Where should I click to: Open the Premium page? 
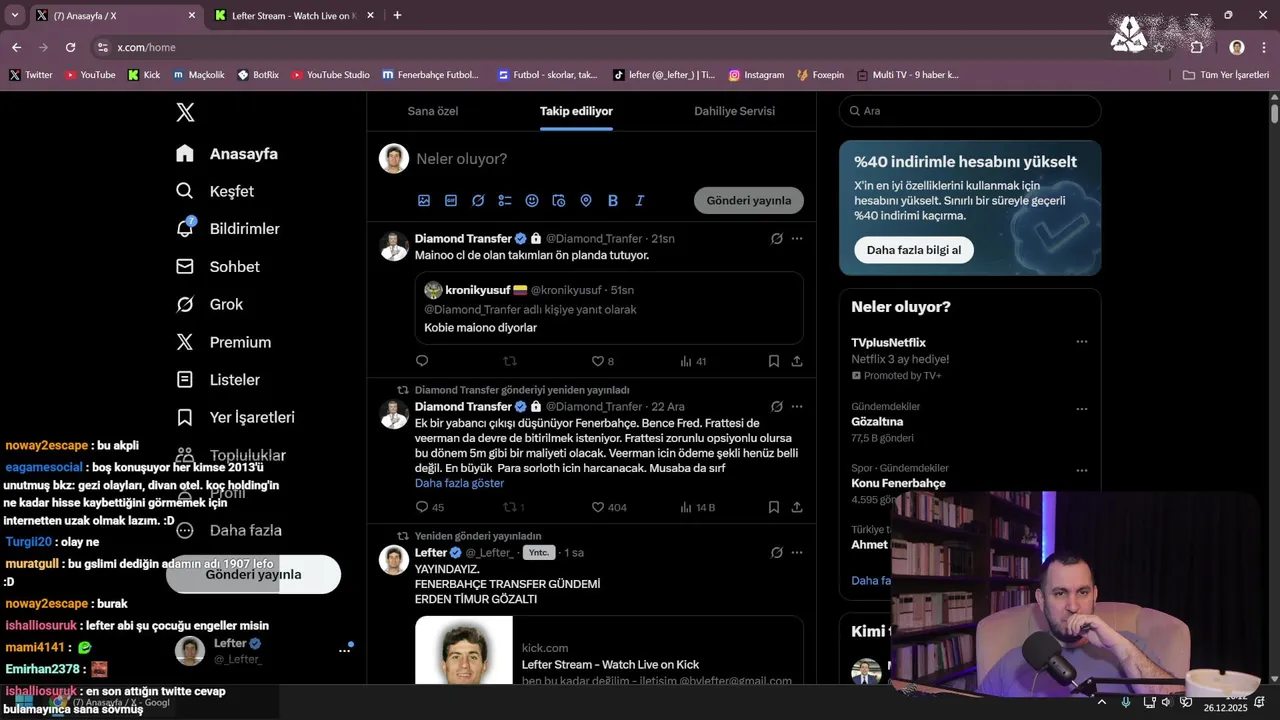tap(223, 342)
